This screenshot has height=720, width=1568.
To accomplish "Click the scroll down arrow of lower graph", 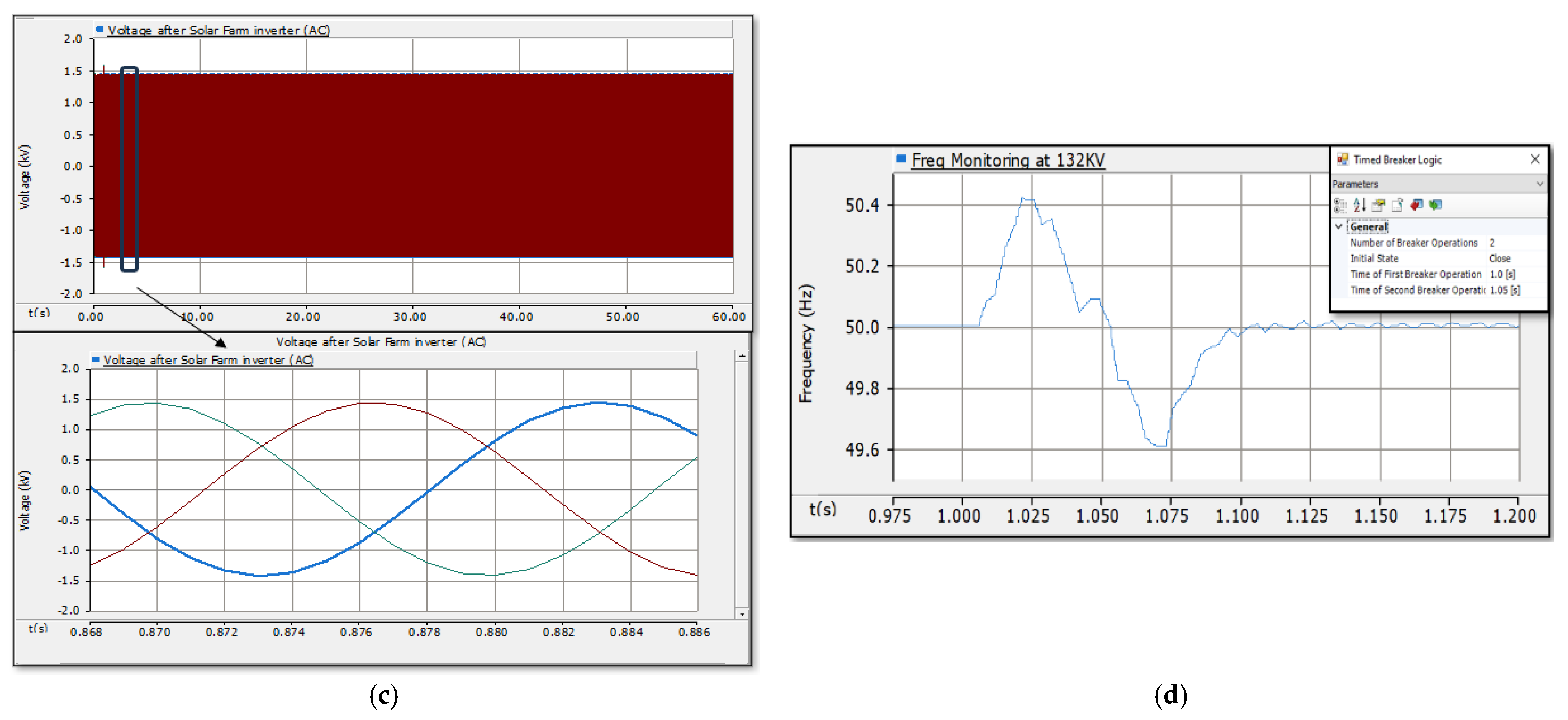I will point(741,614).
